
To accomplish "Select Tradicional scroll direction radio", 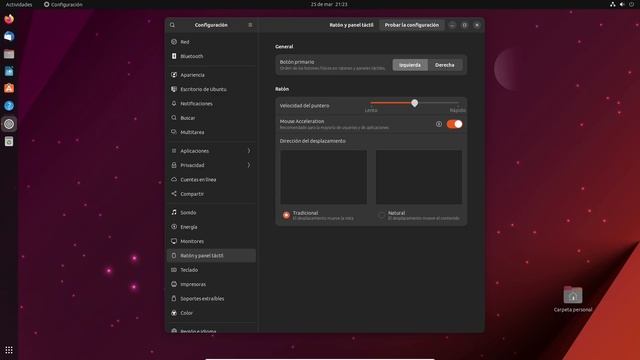I will pyautogui.click(x=286, y=215).
